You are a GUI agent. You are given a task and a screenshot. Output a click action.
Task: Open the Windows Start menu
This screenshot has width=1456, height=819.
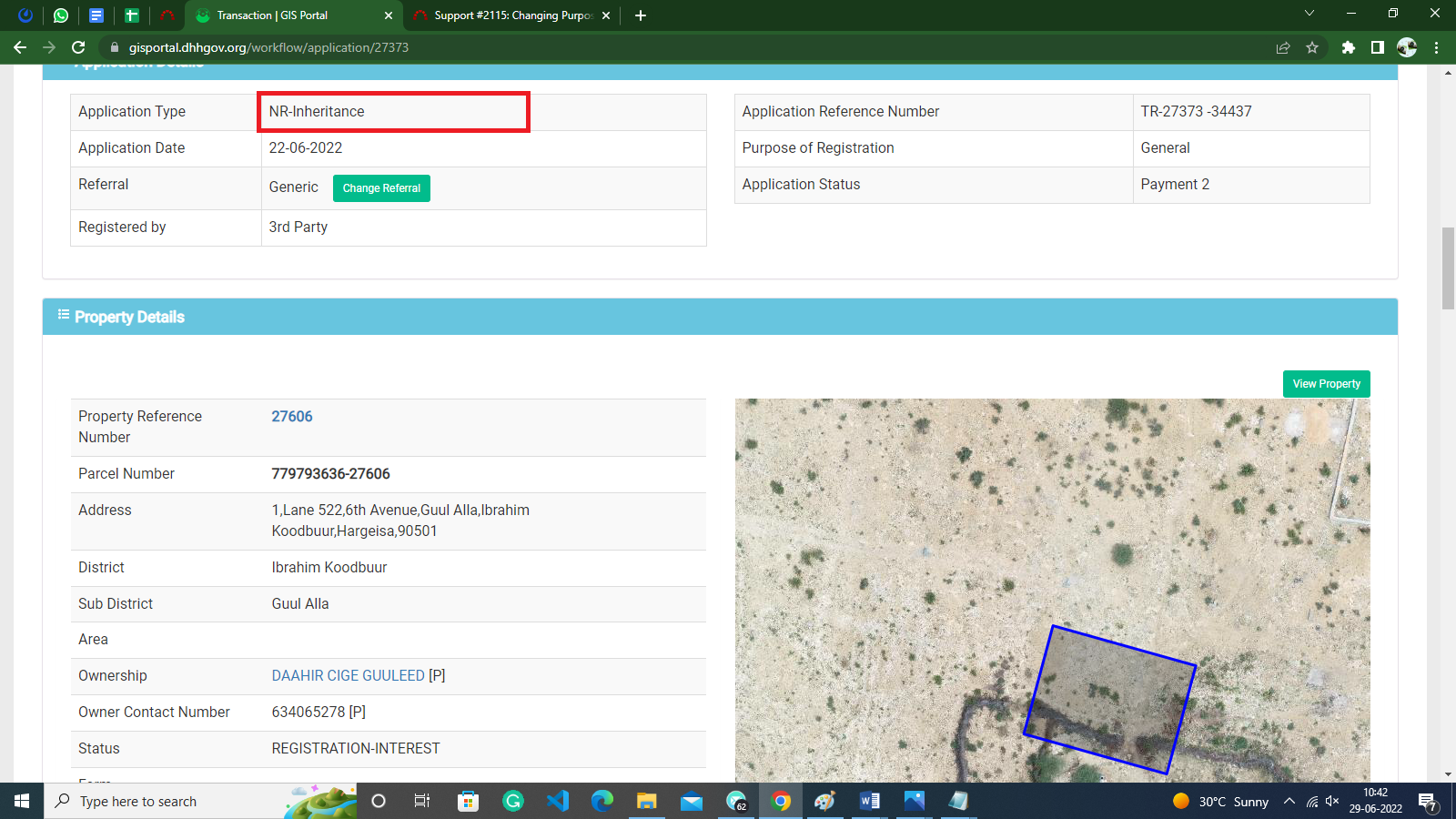22,801
